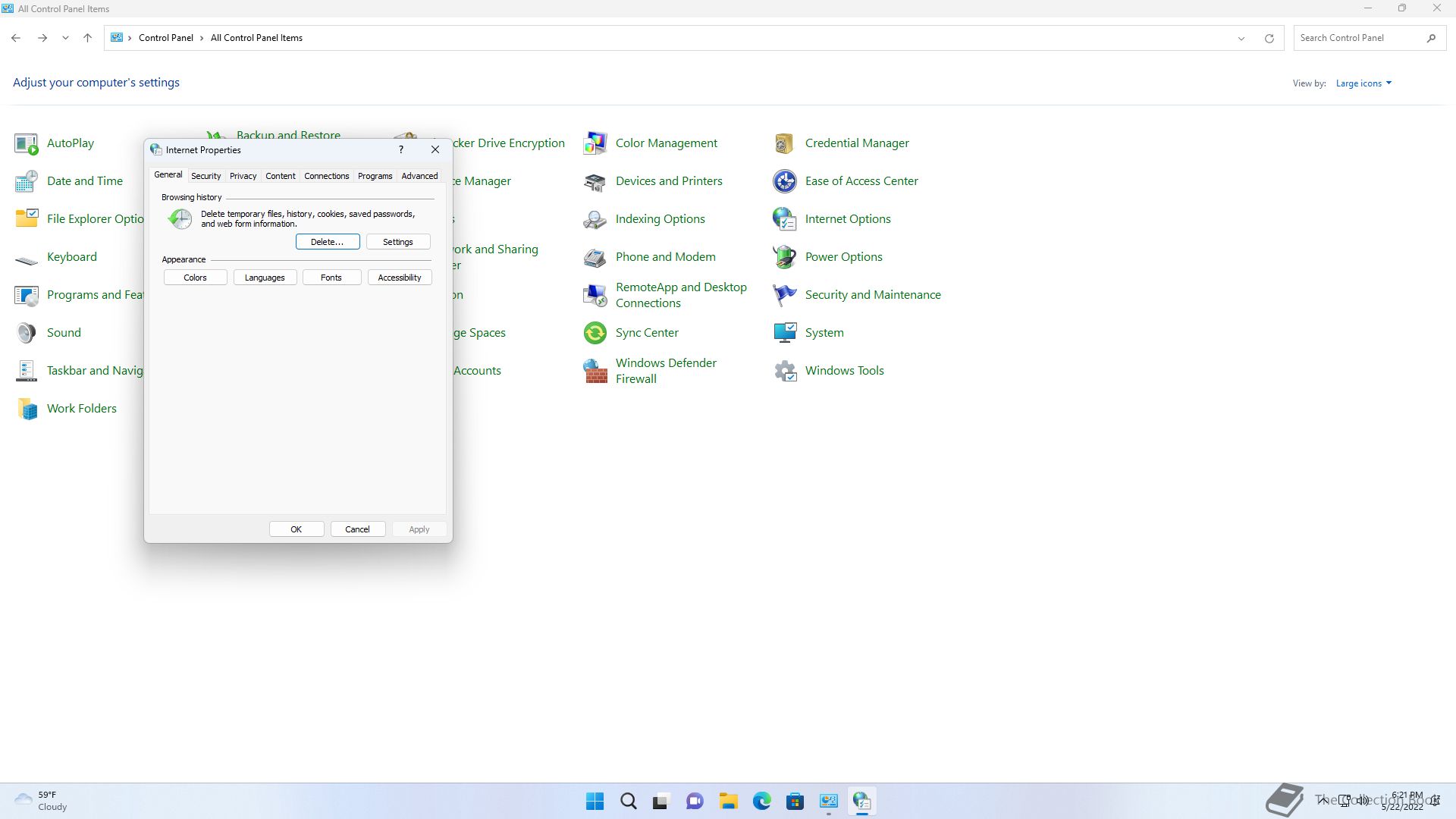The image size is (1456, 819).
Task: Open Programs and Features icon
Action: tap(27, 295)
